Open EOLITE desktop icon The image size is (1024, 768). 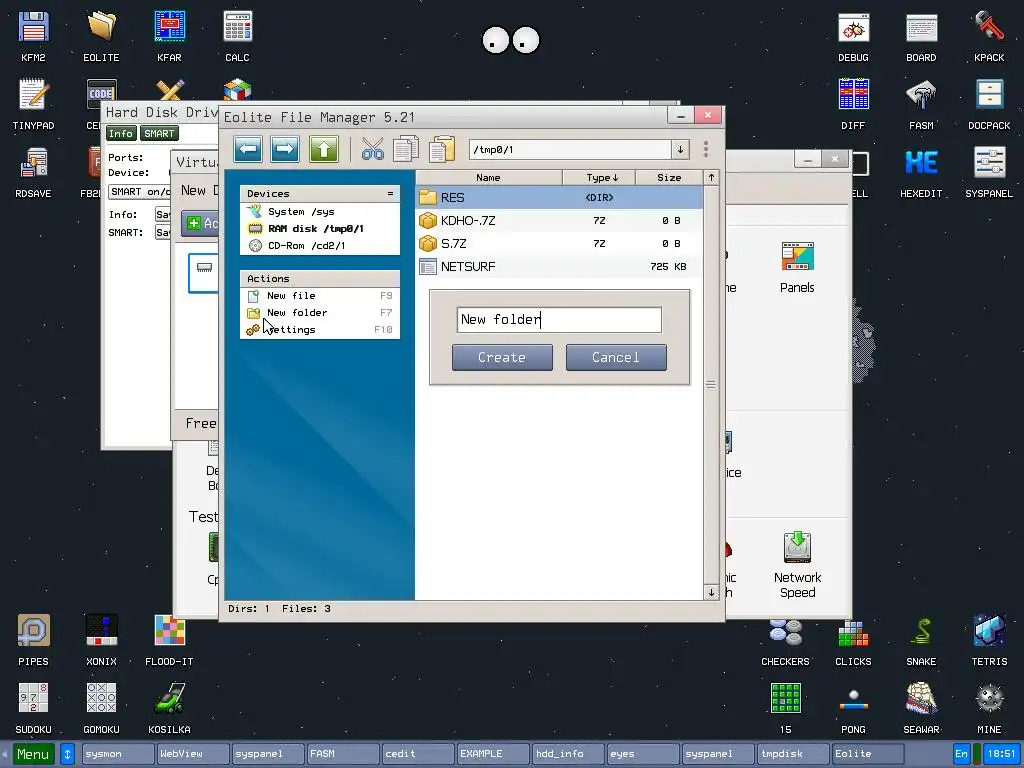point(101,37)
